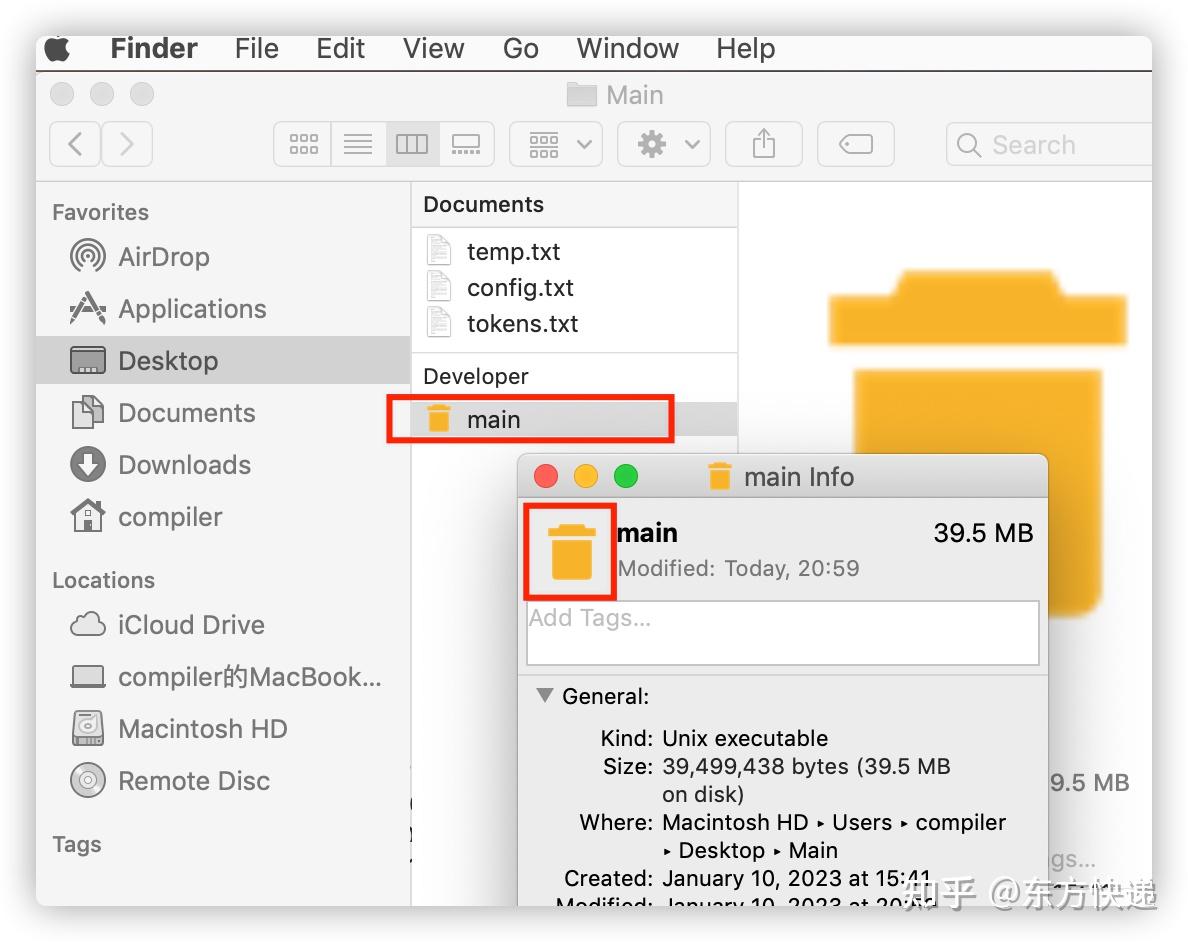Screen dimensions: 1188x942
Task: Select the main executable file
Action: point(574,419)
